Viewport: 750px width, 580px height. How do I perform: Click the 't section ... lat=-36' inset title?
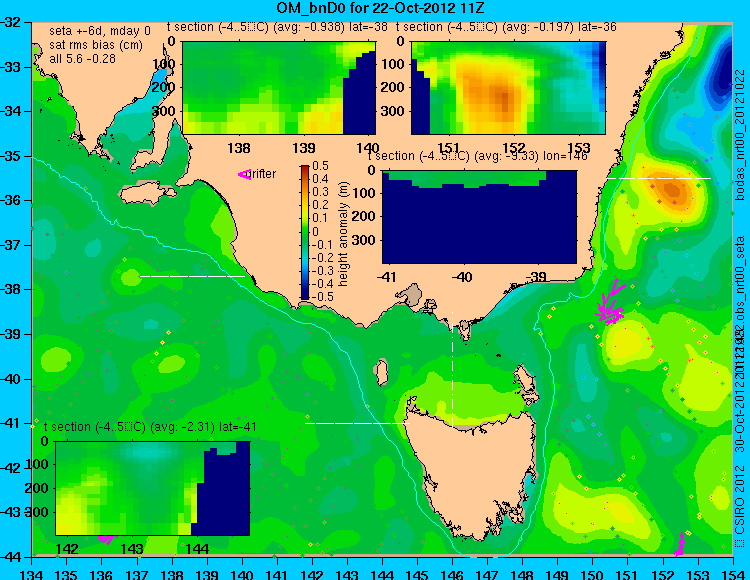point(506,27)
